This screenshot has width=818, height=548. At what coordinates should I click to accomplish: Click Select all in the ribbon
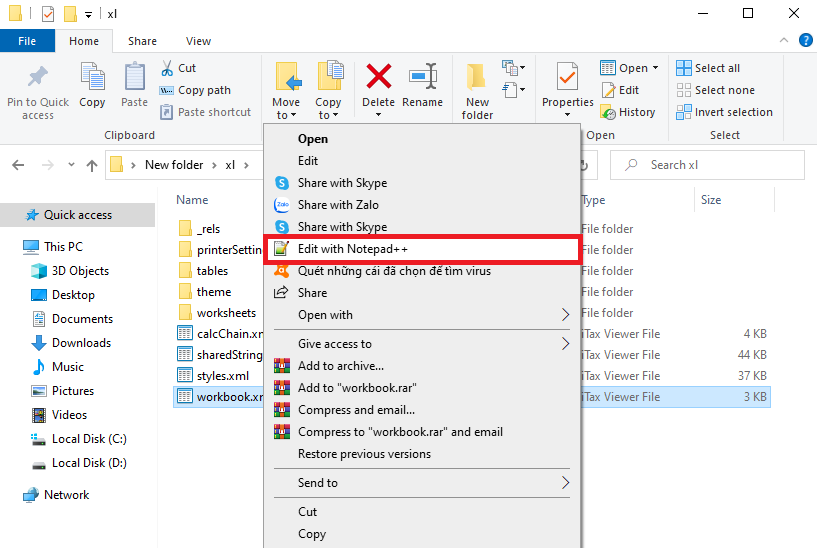click(708, 68)
